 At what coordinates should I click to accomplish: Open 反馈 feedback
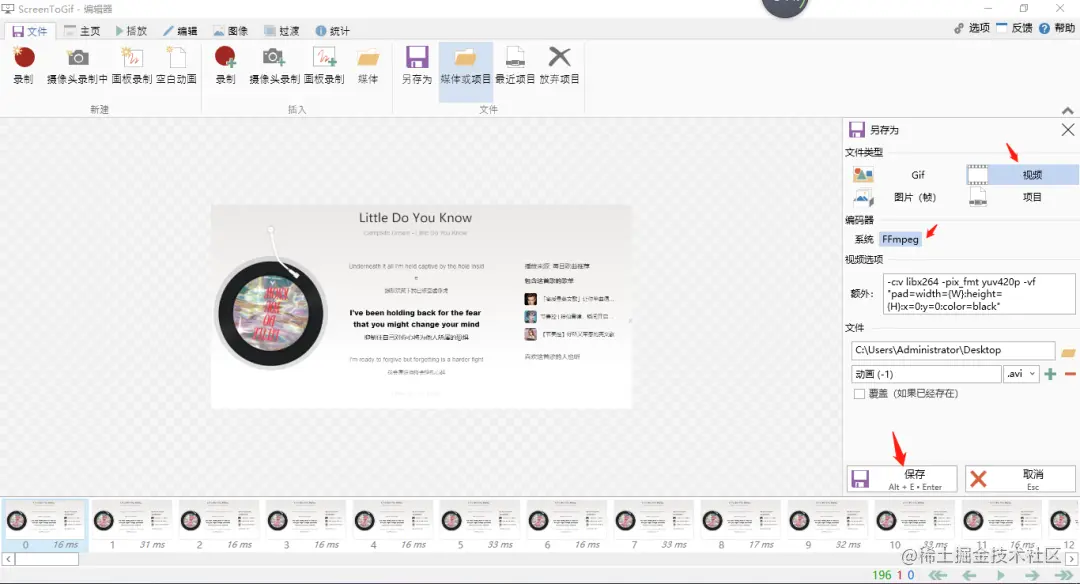[1015, 28]
